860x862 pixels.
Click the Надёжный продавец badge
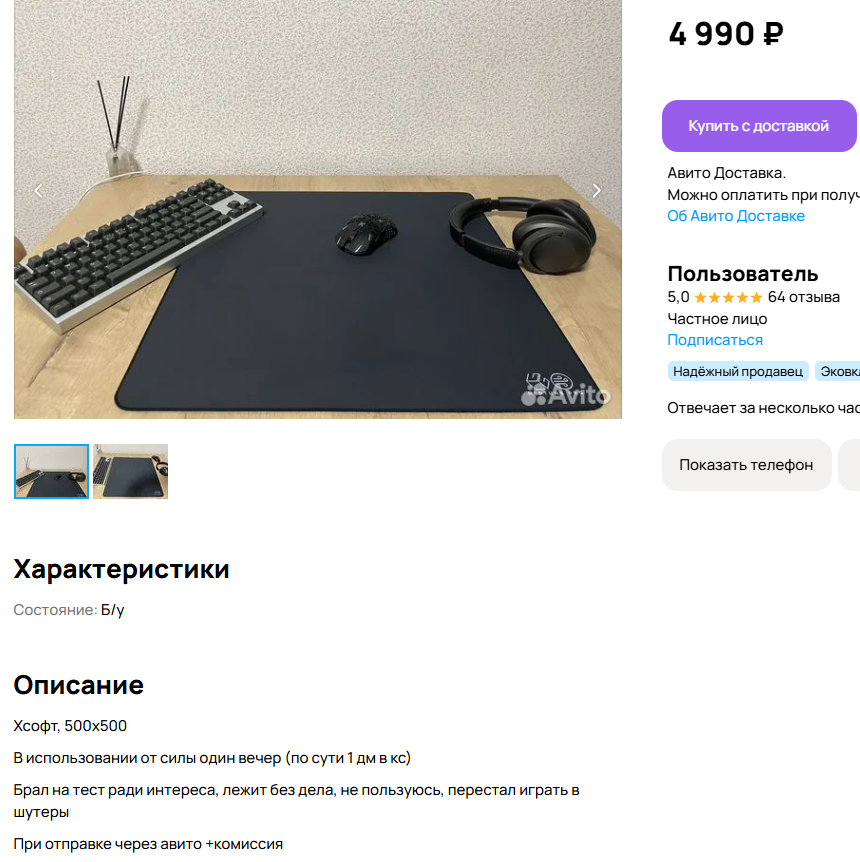pos(738,372)
